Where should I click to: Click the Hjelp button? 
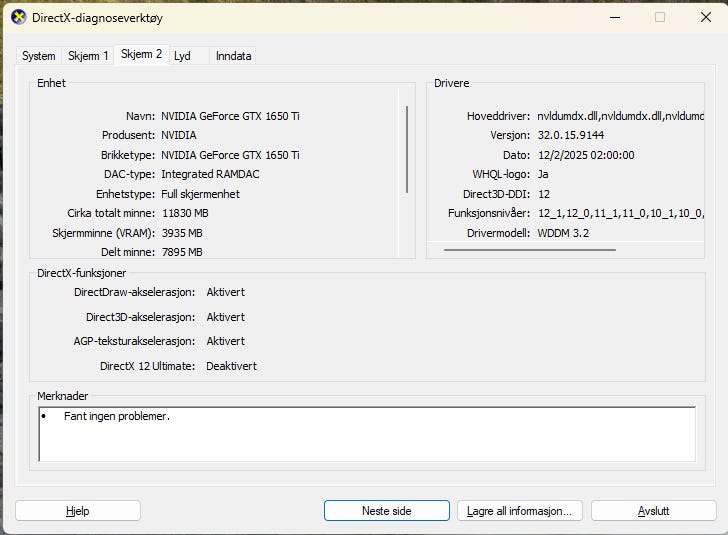[78, 511]
